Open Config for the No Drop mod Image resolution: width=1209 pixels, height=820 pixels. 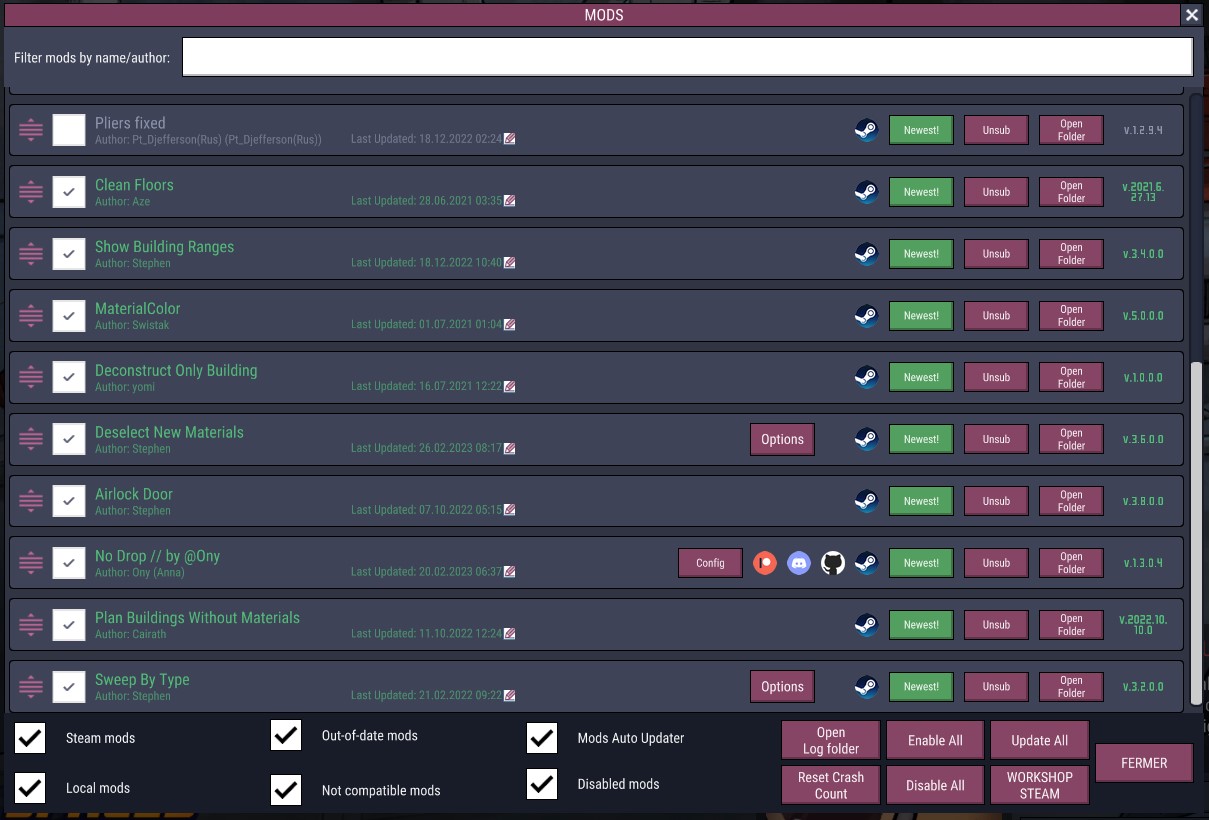710,563
